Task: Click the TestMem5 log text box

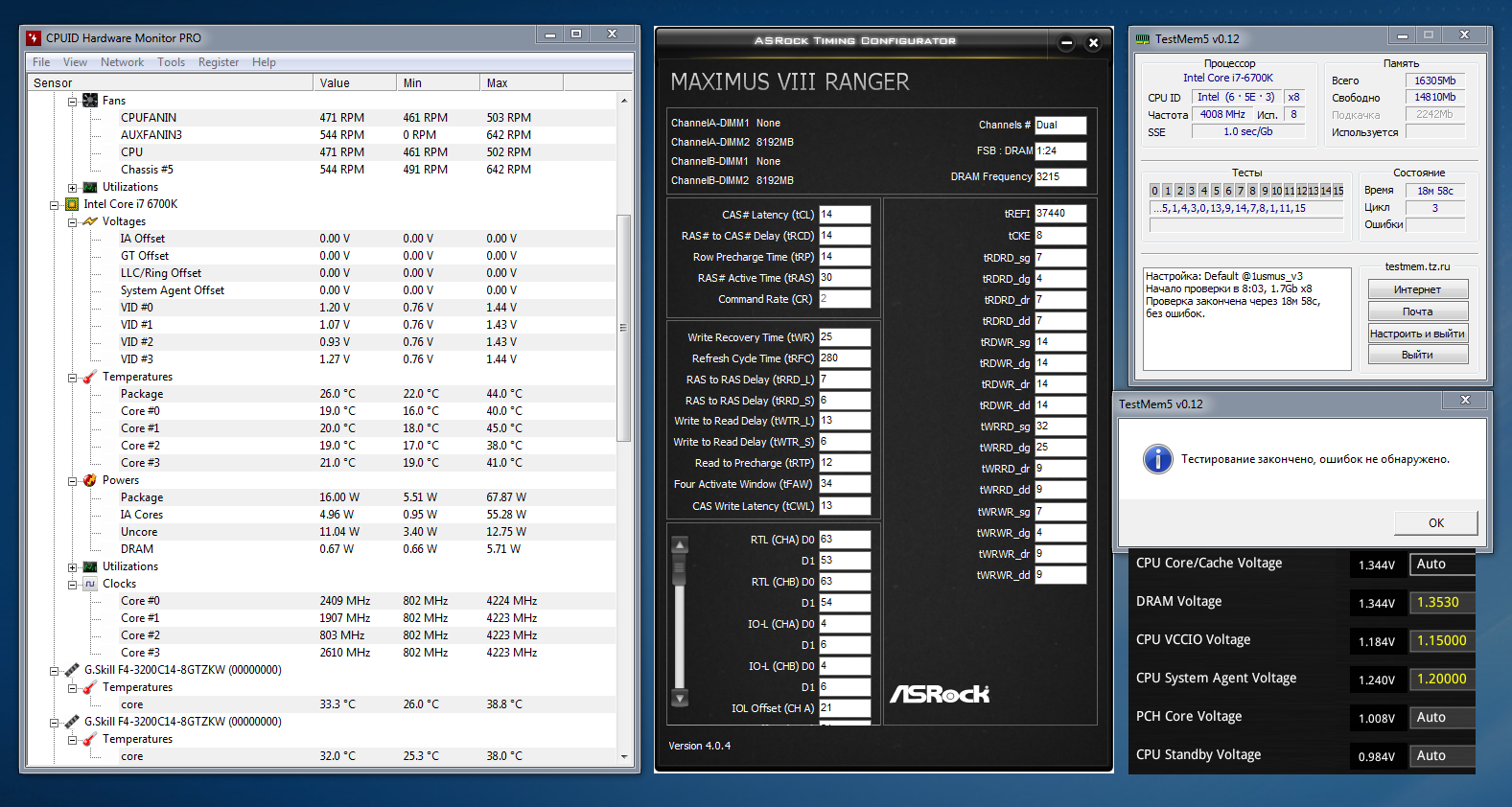Action: (x=1247, y=319)
